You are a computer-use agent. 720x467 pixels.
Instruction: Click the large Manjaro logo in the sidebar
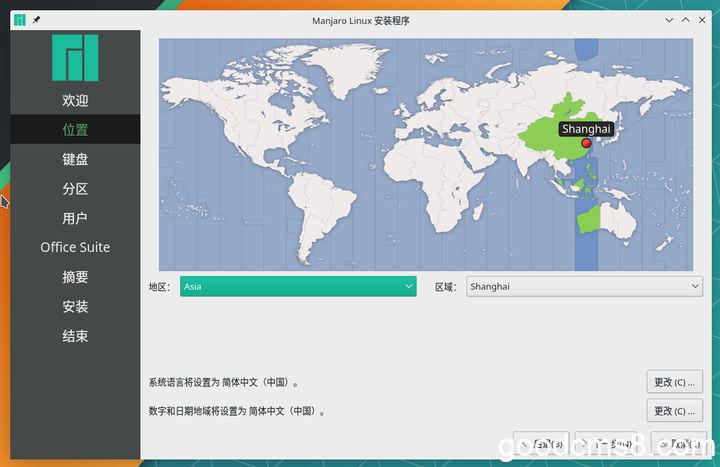click(75, 58)
